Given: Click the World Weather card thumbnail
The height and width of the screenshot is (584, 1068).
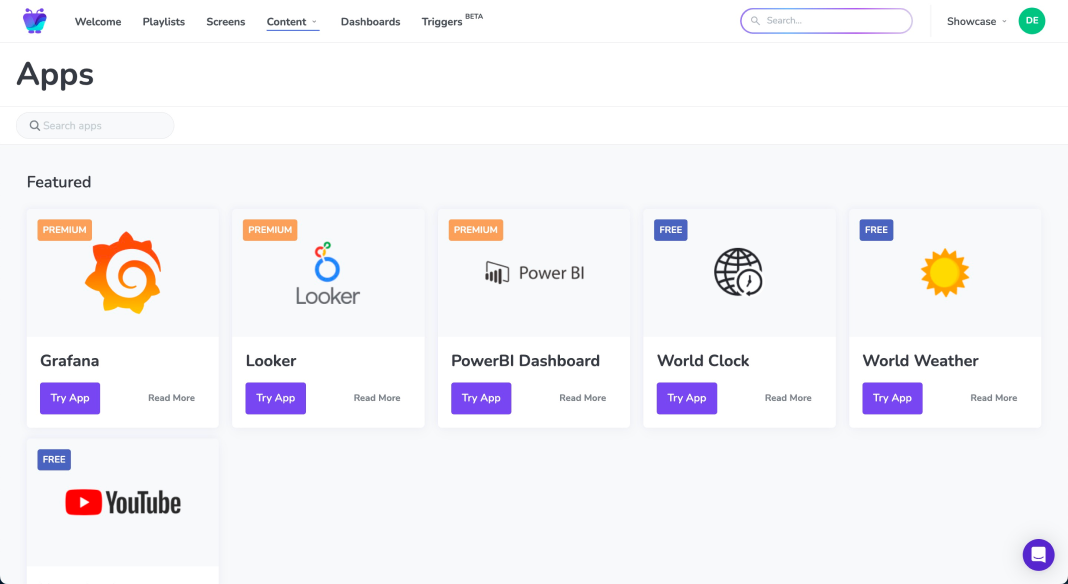Looking at the screenshot, I should pos(944,271).
